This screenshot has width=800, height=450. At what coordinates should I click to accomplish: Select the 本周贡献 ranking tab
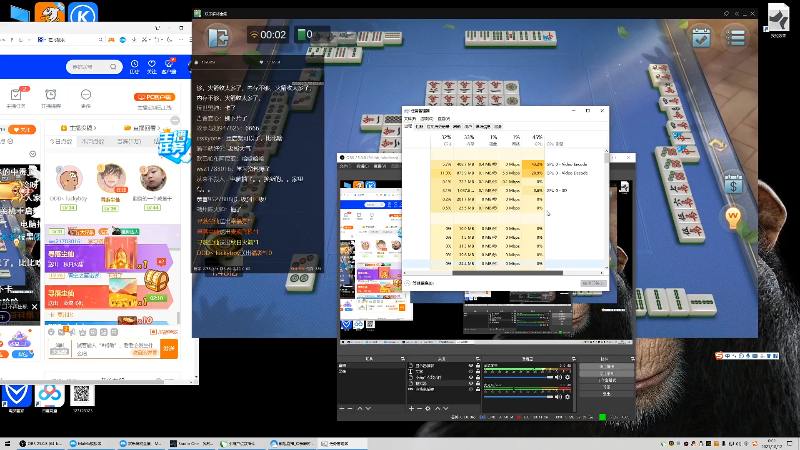pos(93,141)
